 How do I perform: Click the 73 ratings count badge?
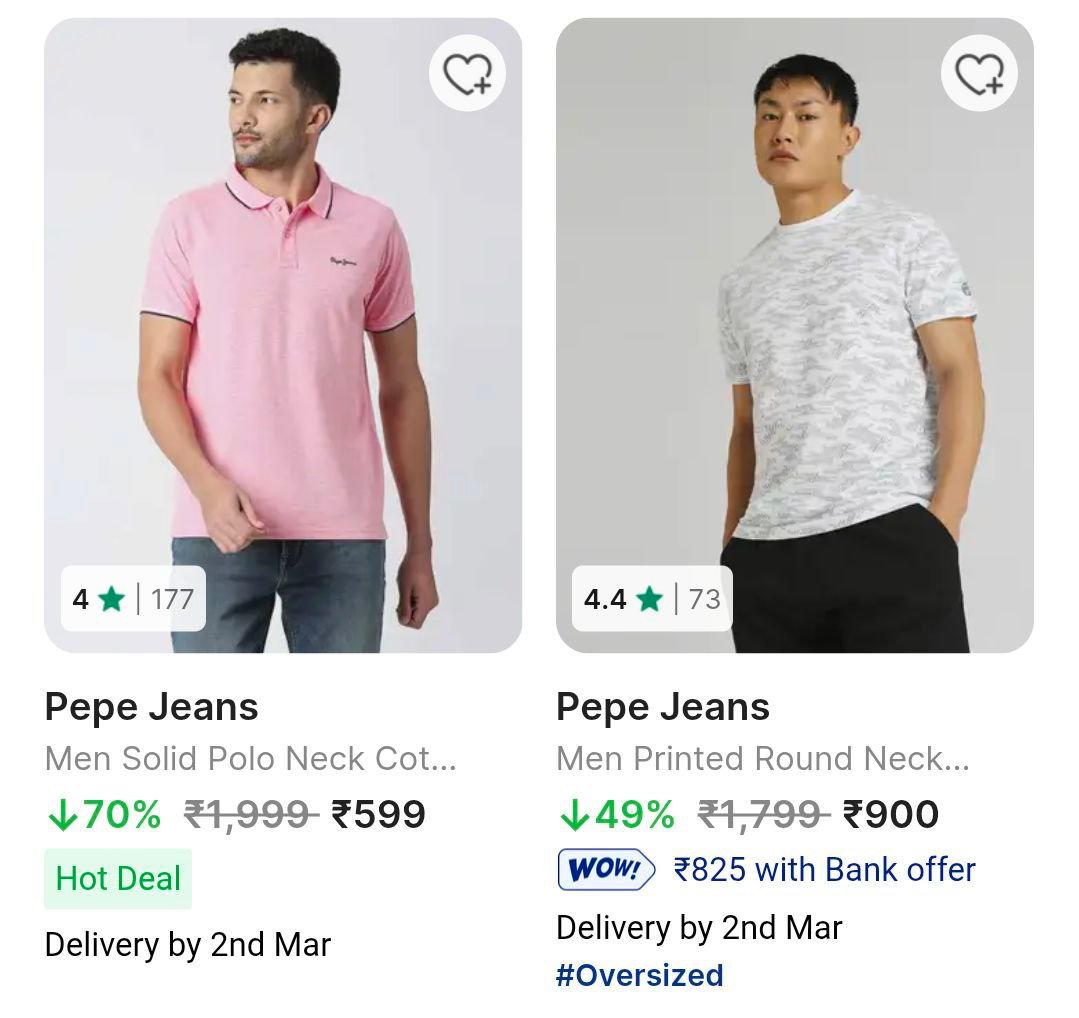tap(704, 599)
